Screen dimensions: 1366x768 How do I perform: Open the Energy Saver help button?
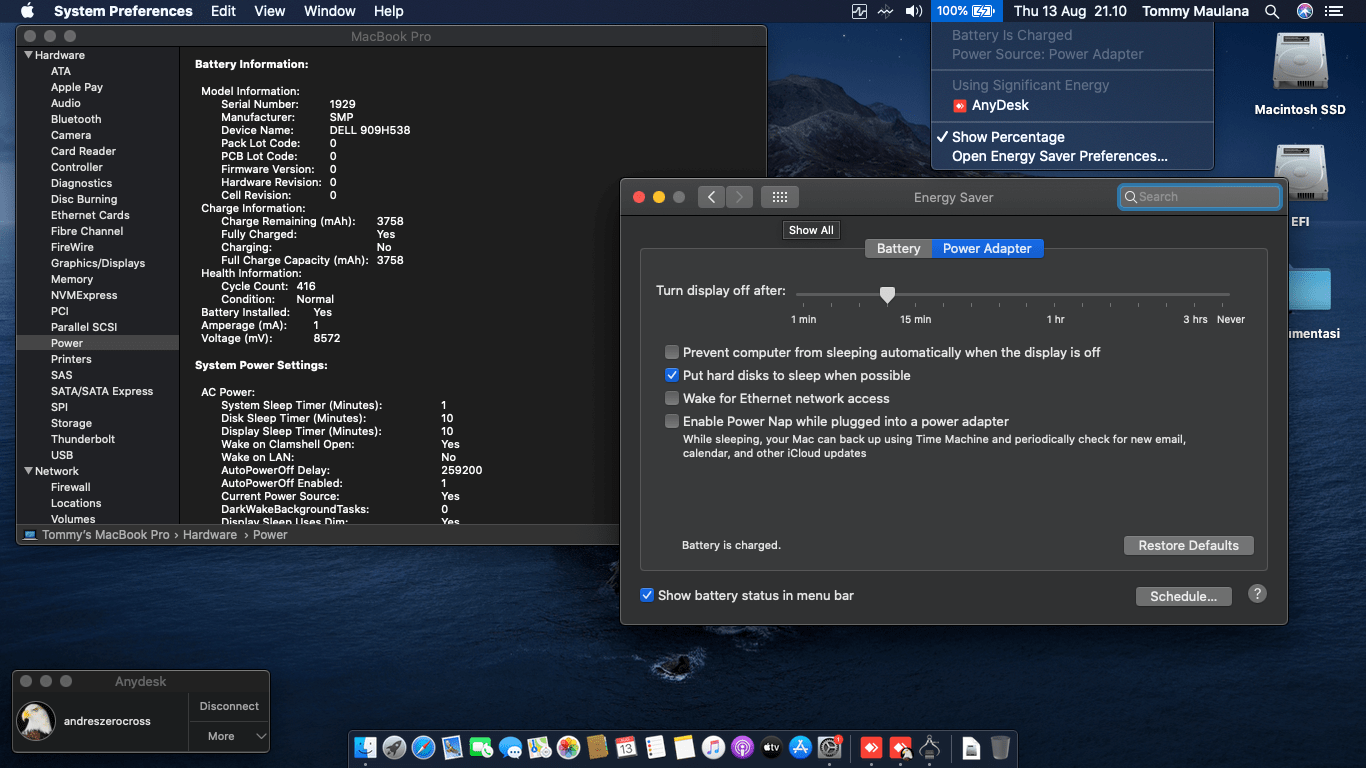(1257, 594)
